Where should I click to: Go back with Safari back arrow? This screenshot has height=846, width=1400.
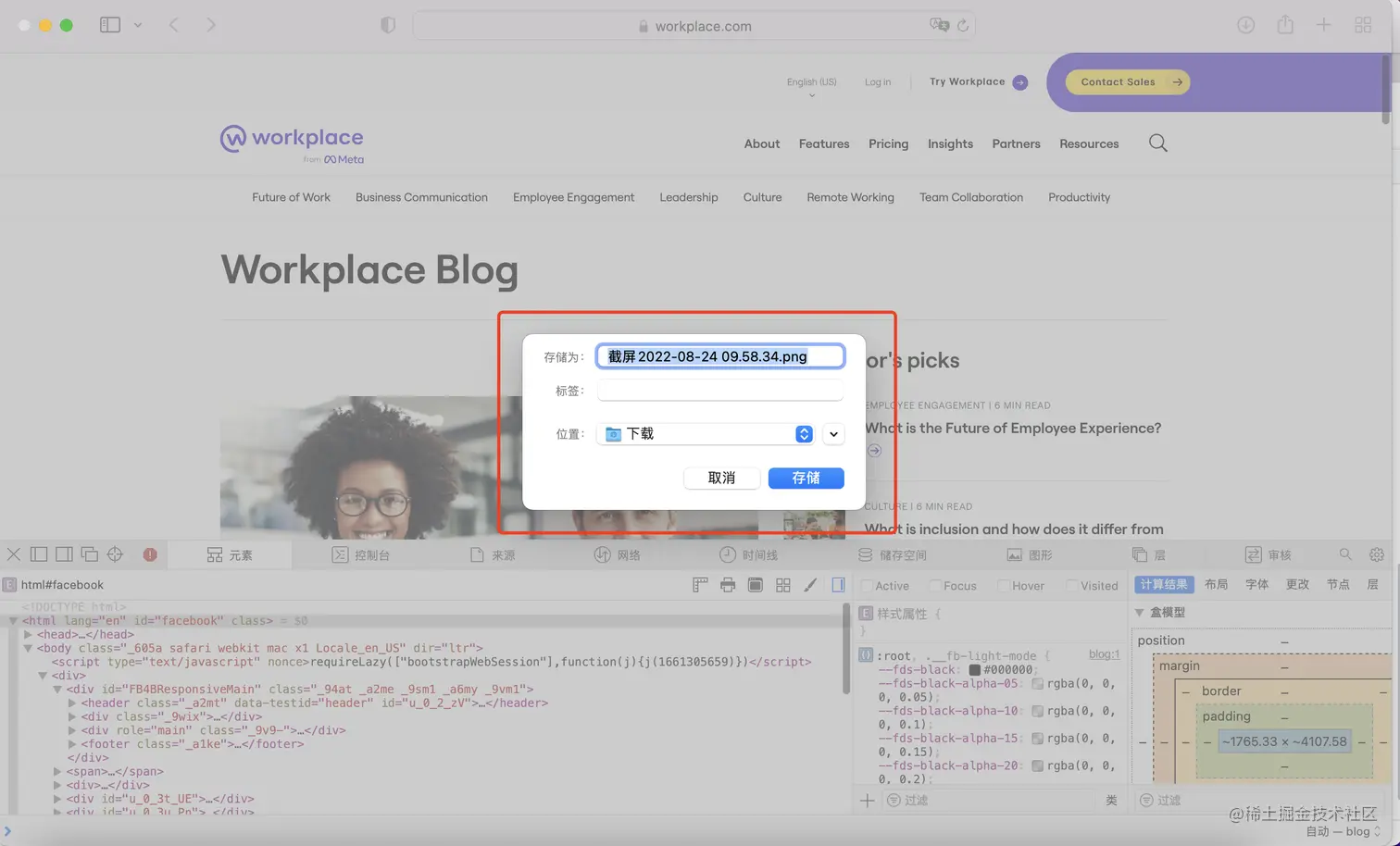tap(173, 25)
